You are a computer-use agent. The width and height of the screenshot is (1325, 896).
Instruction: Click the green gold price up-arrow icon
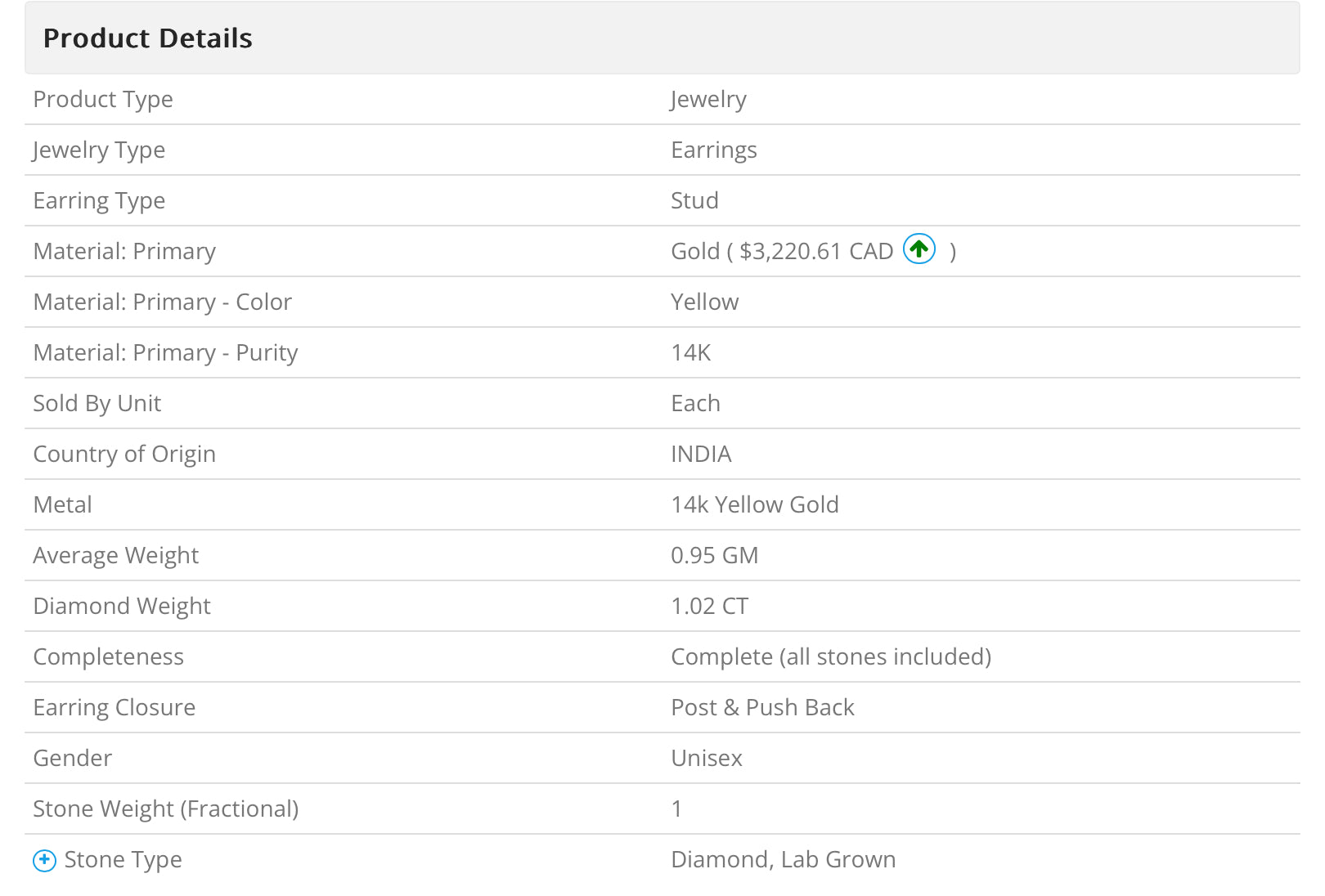click(919, 249)
